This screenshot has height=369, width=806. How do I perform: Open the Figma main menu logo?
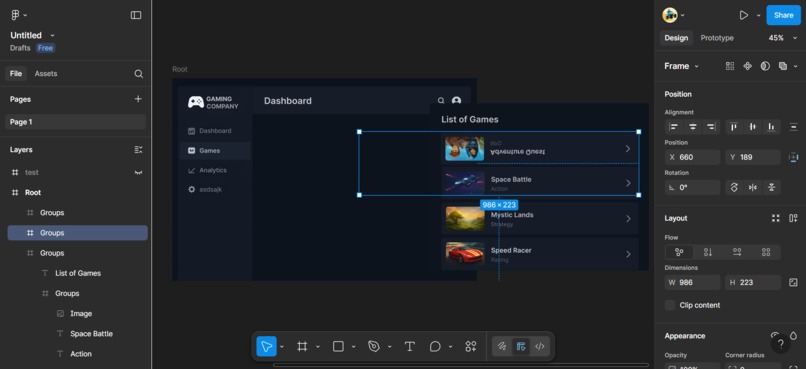click(x=15, y=15)
